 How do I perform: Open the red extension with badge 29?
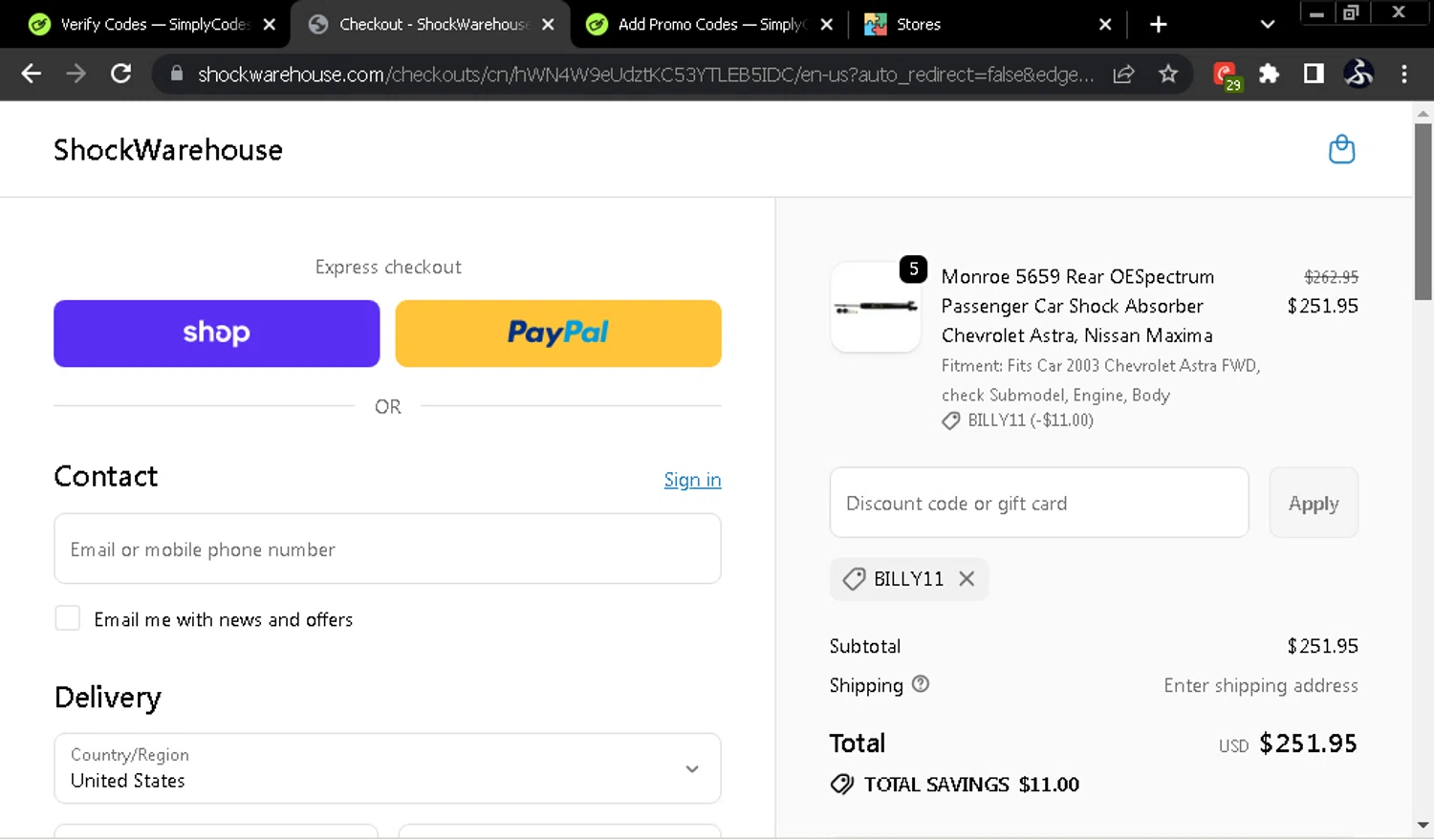pos(1226,75)
